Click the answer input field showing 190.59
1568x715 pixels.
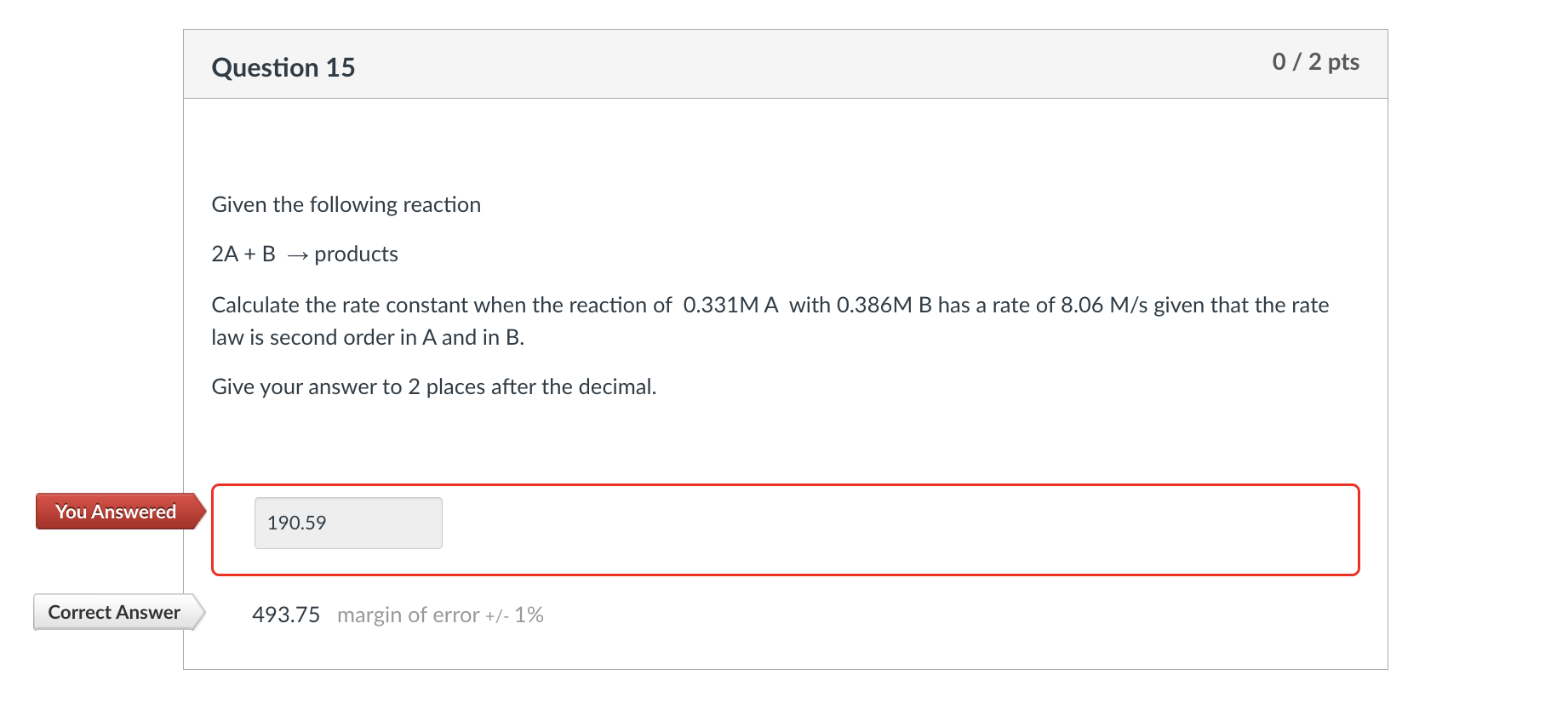347,523
